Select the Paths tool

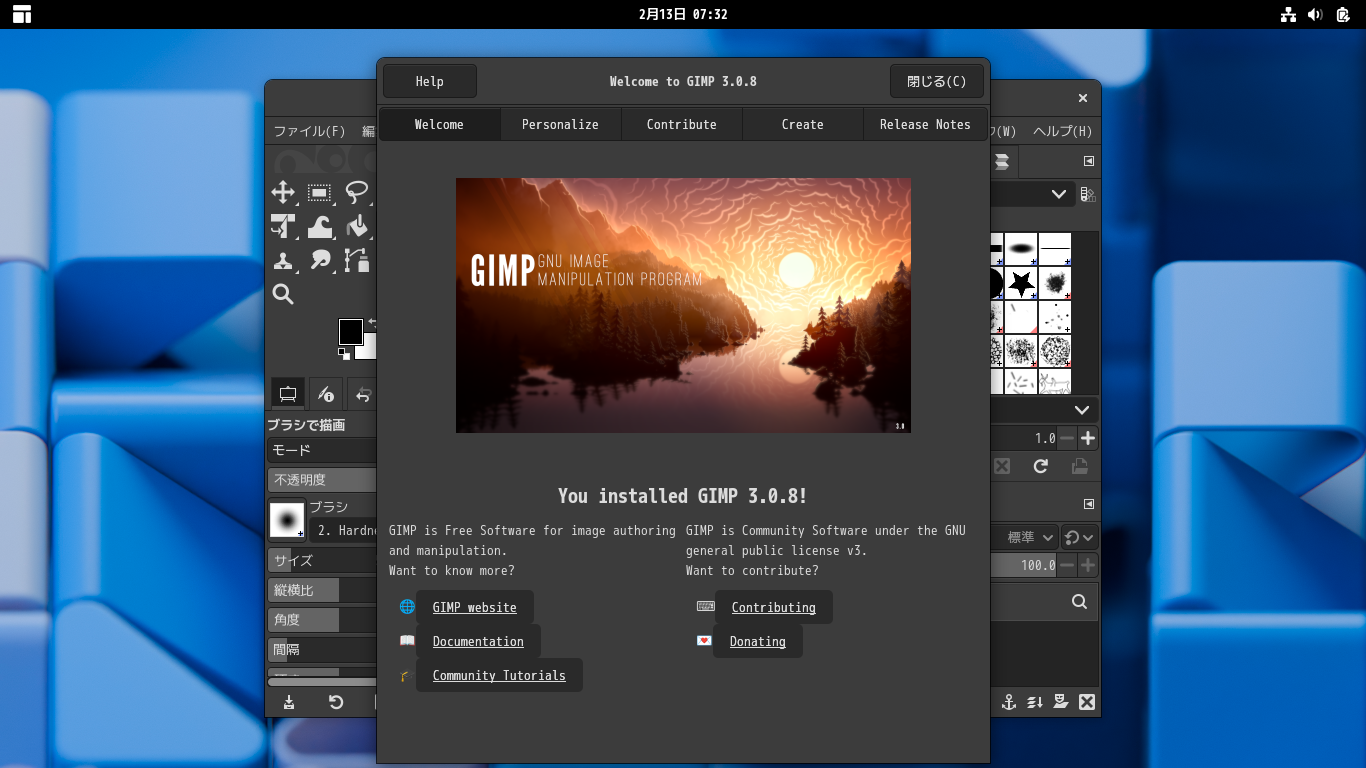point(357,261)
